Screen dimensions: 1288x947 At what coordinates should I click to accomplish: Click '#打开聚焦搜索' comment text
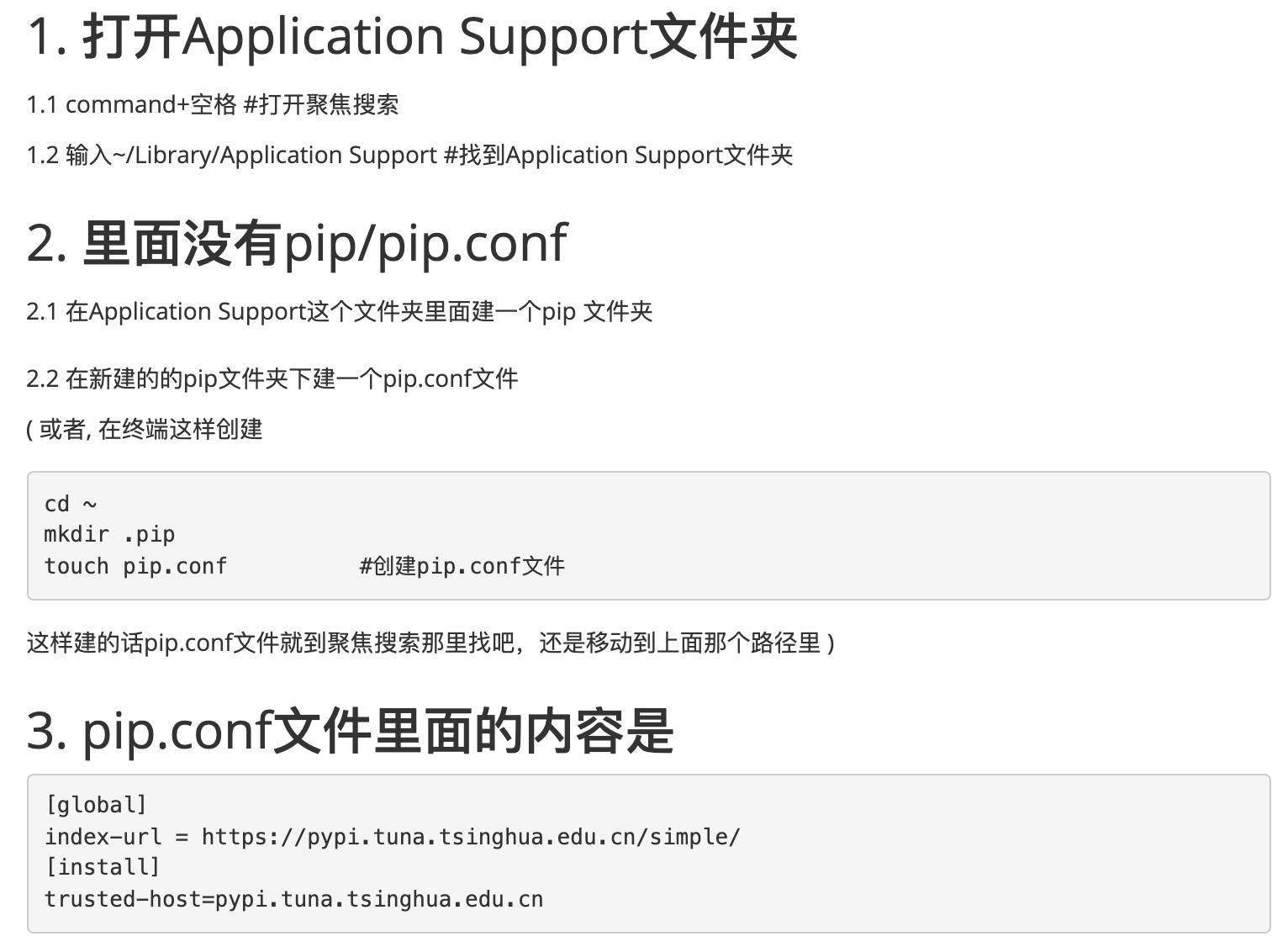click(x=320, y=105)
